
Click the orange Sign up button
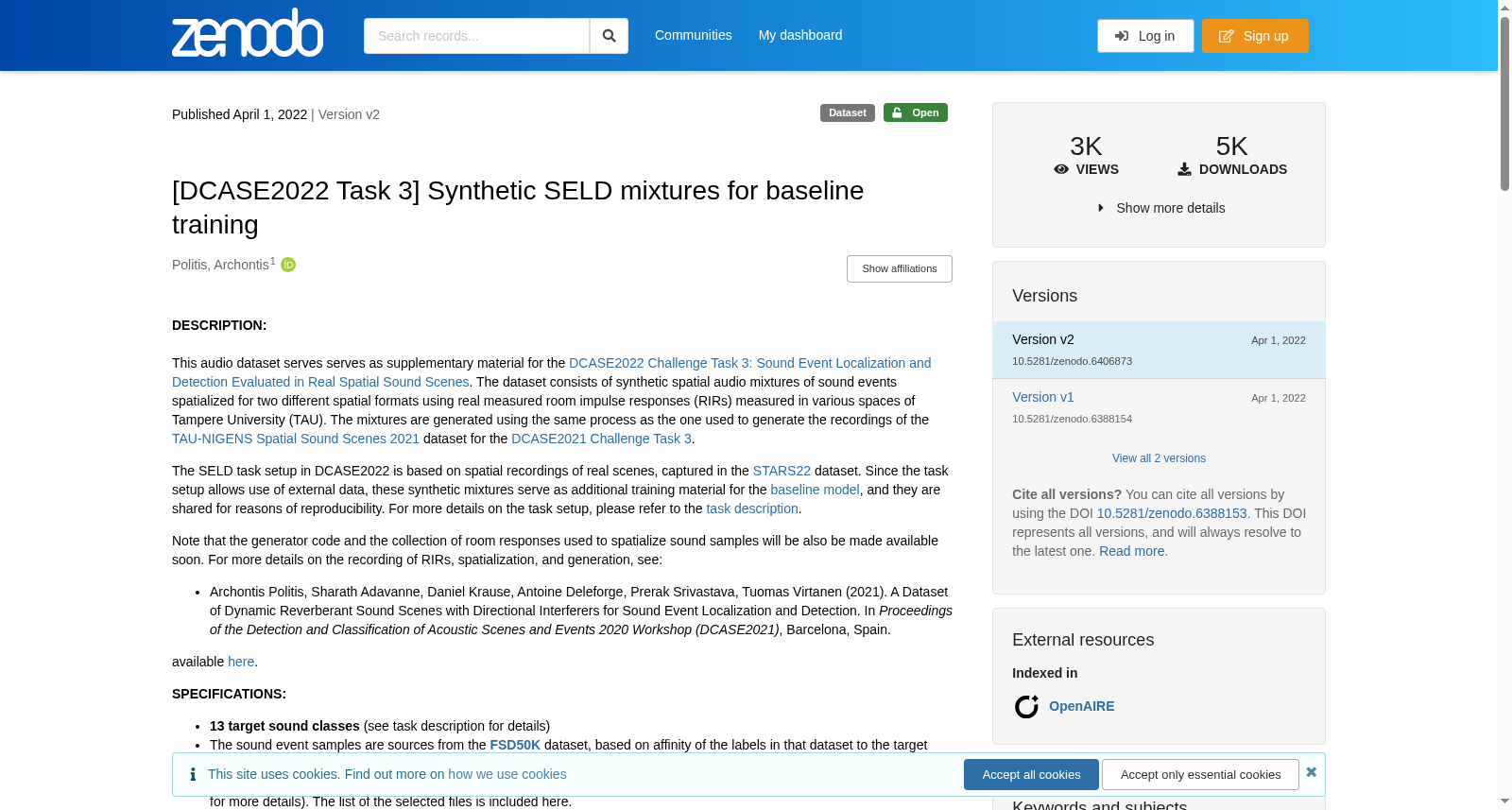(x=1255, y=36)
